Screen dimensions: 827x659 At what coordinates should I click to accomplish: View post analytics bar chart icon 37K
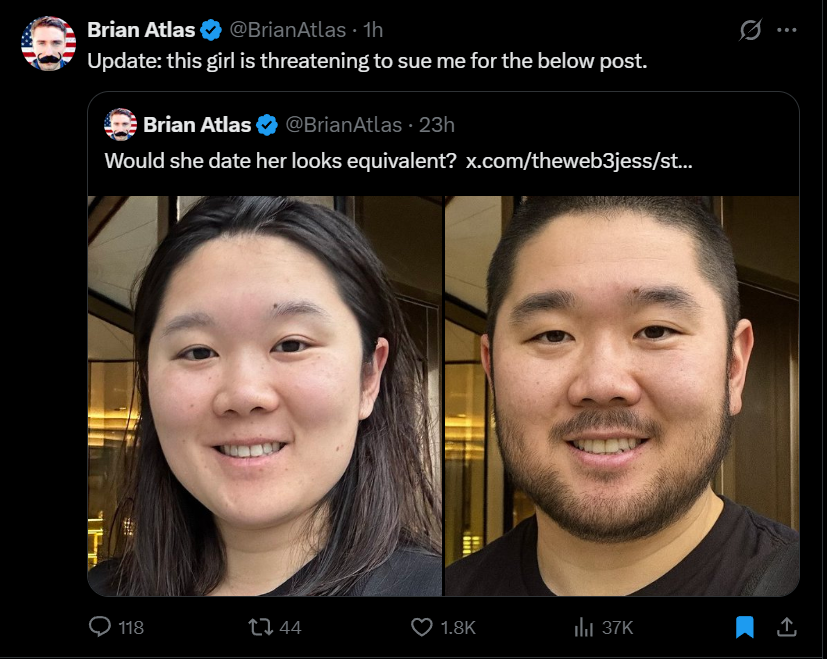[583, 627]
